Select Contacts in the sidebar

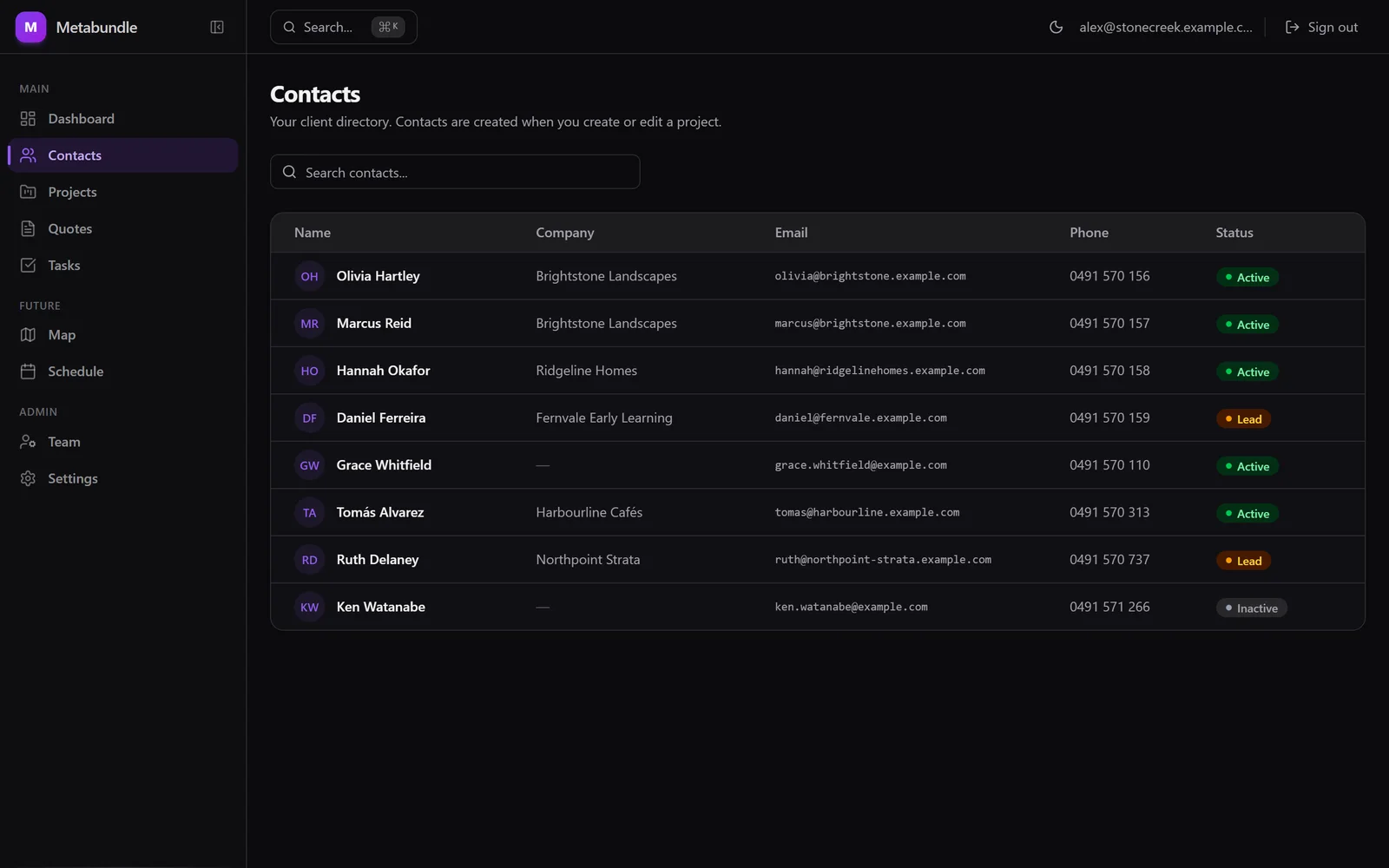(x=123, y=155)
